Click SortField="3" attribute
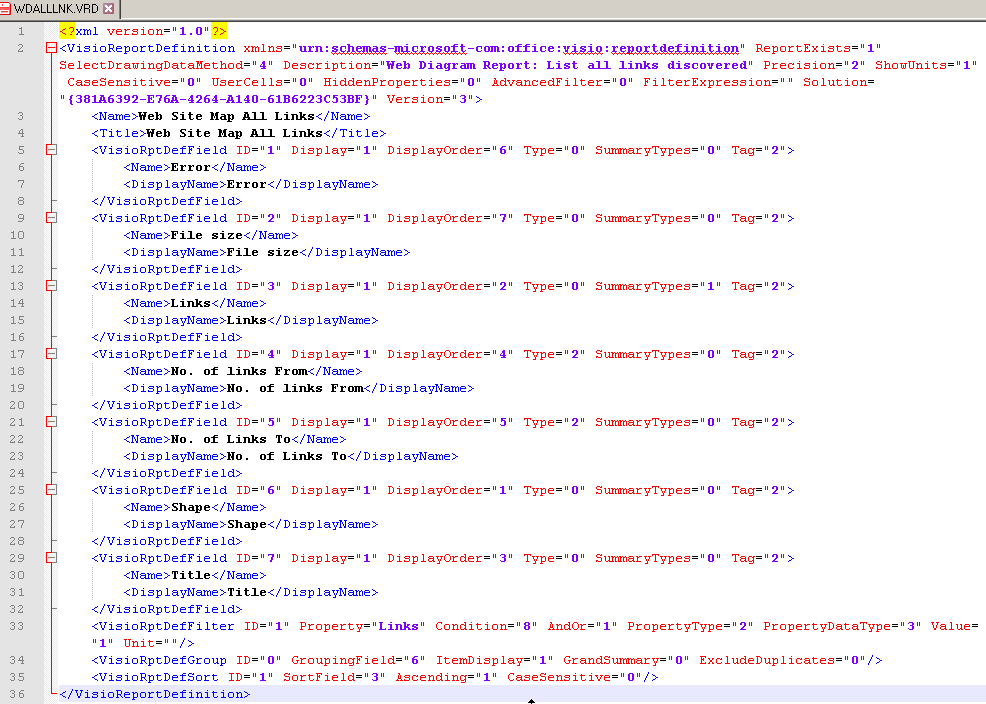The image size is (986, 704). click(334, 677)
